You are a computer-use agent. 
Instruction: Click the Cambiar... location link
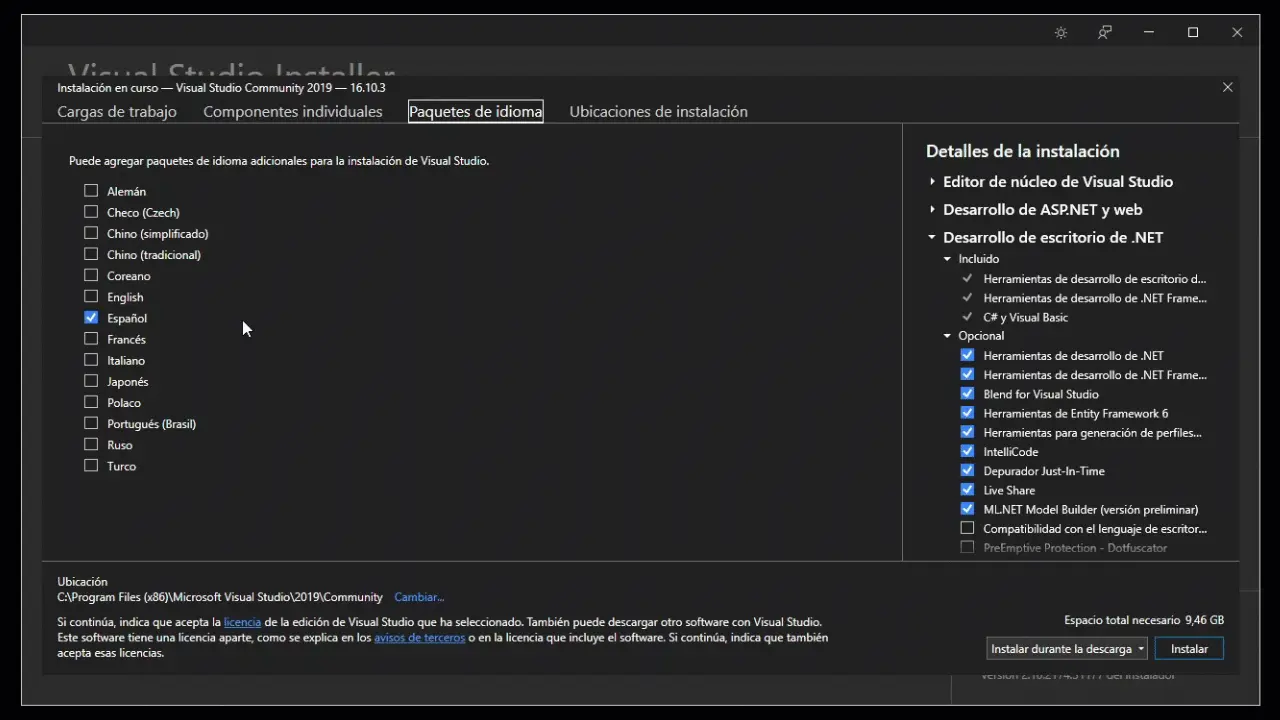coord(419,597)
